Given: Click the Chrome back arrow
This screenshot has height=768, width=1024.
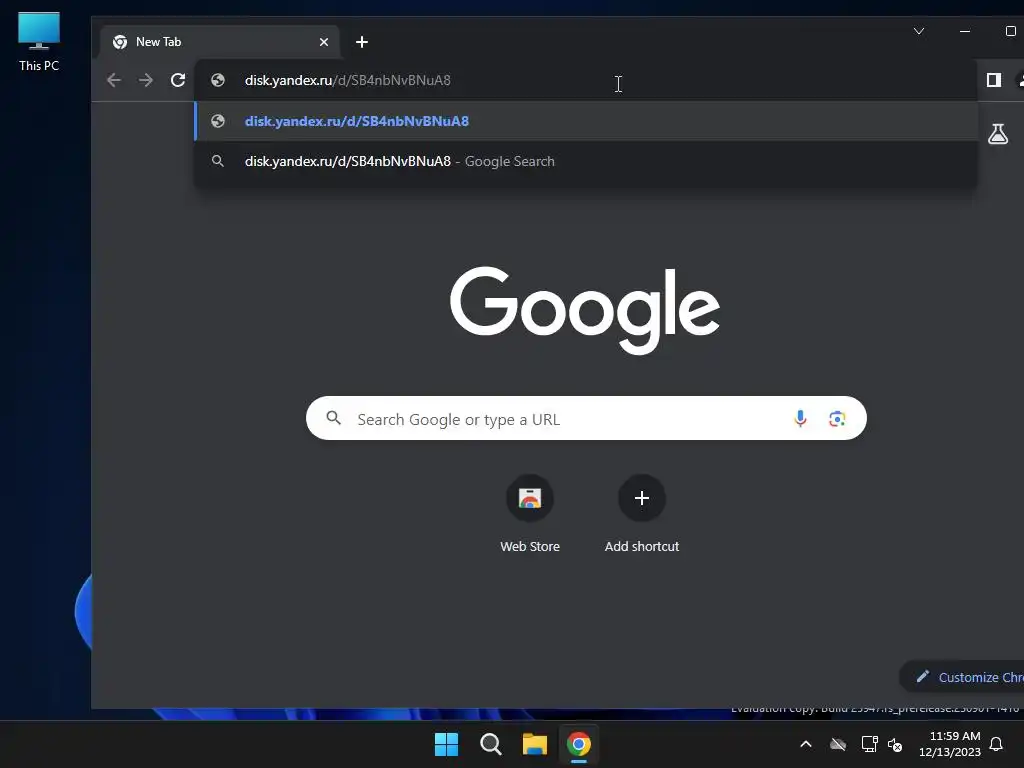Looking at the screenshot, I should [x=114, y=80].
